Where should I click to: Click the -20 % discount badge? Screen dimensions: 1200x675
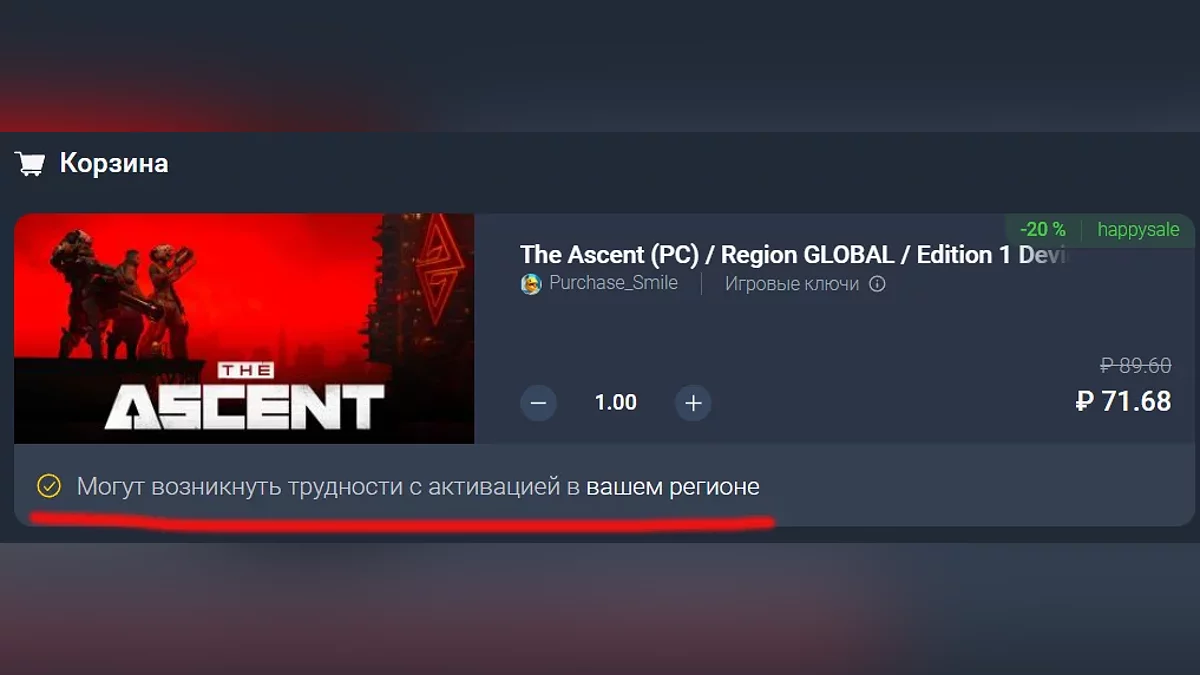coord(1043,230)
